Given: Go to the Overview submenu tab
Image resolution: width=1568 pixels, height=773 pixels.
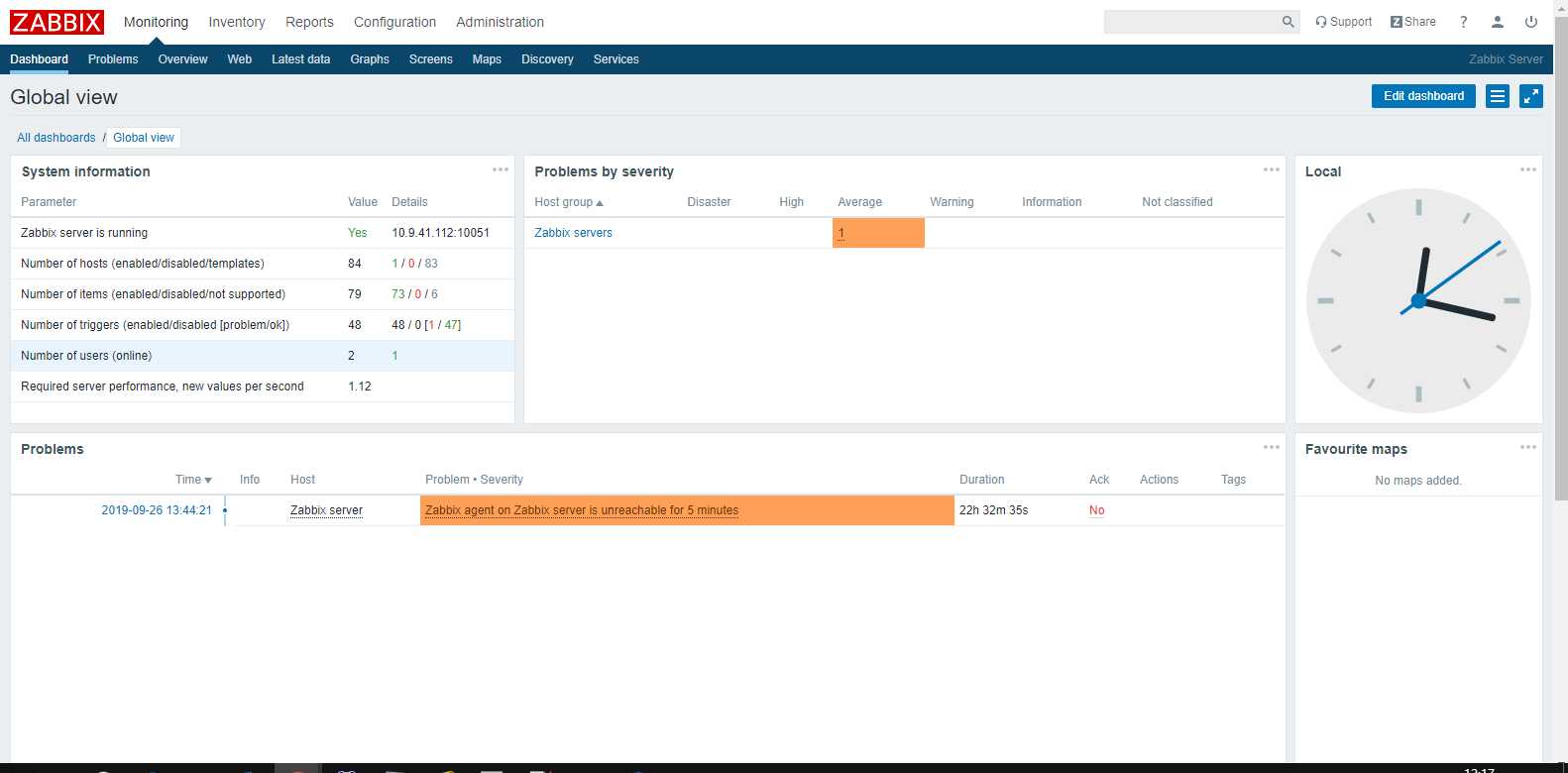Looking at the screenshot, I should point(183,59).
